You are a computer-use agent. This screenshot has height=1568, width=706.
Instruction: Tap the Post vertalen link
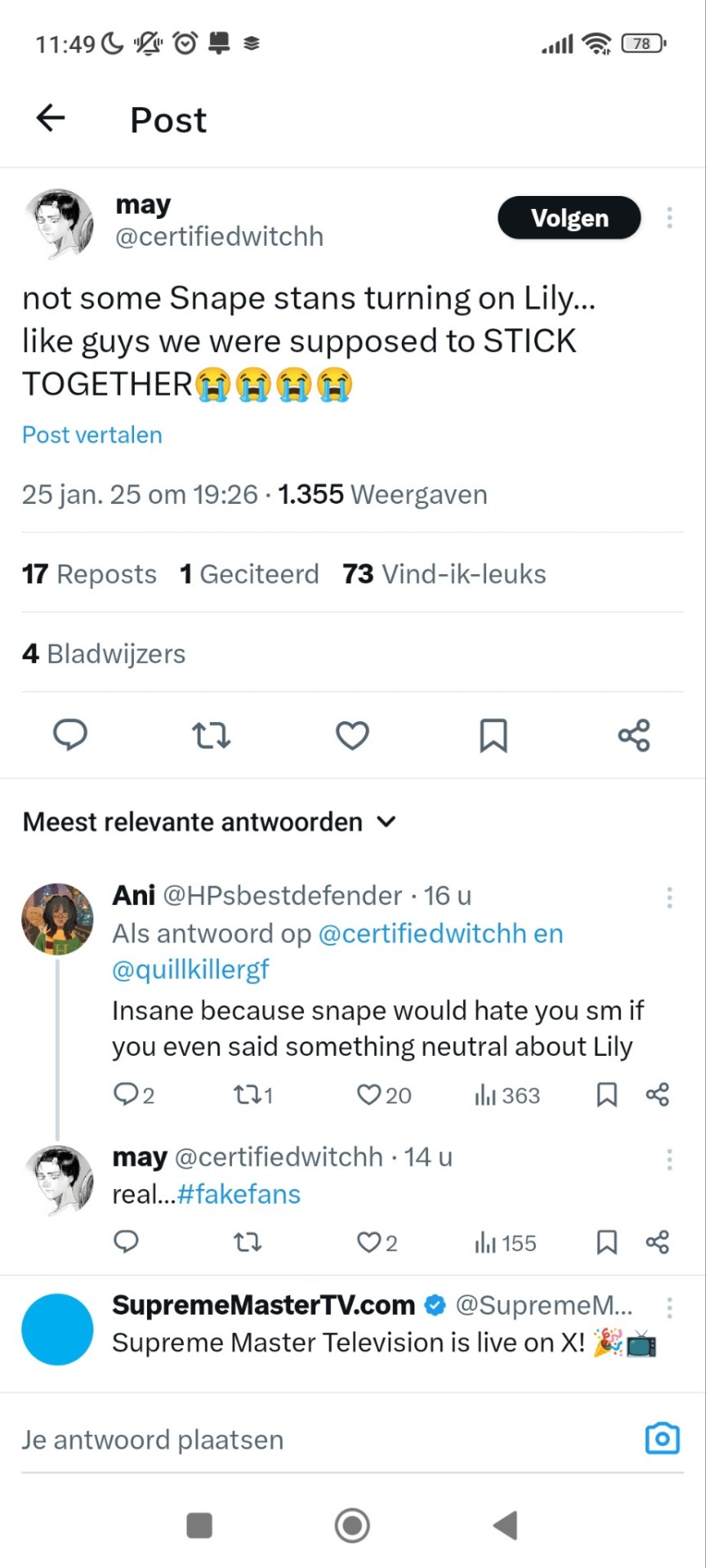point(92,434)
